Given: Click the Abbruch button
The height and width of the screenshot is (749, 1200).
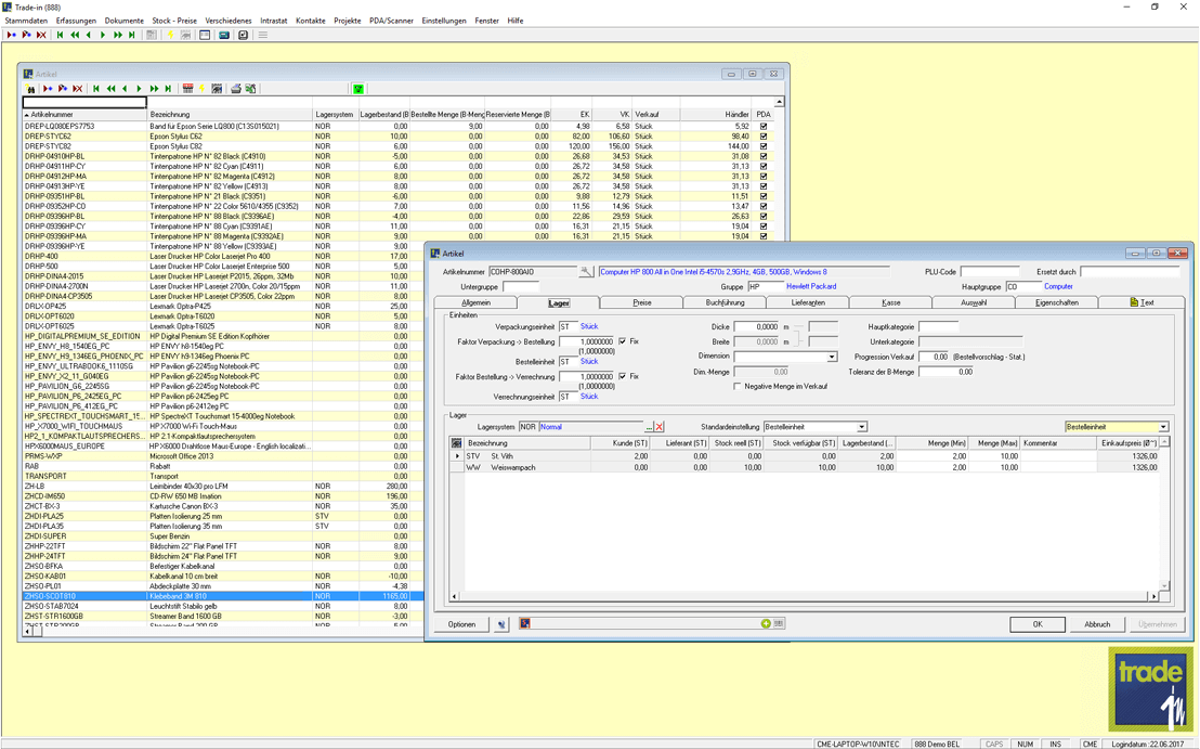Looking at the screenshot, I should (x=1098, y=624).
